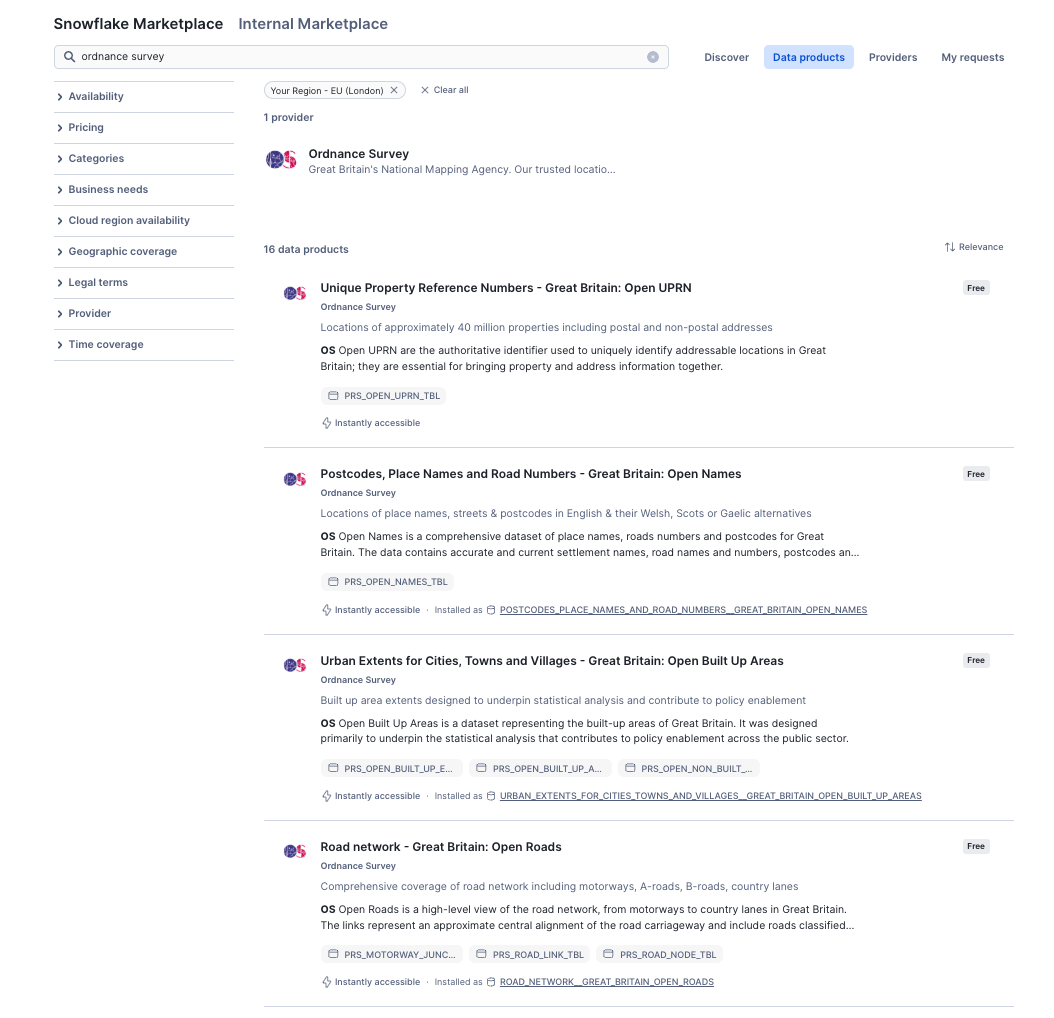
Task: Switch to the Discover tab
Action: (x=727, y=57)
